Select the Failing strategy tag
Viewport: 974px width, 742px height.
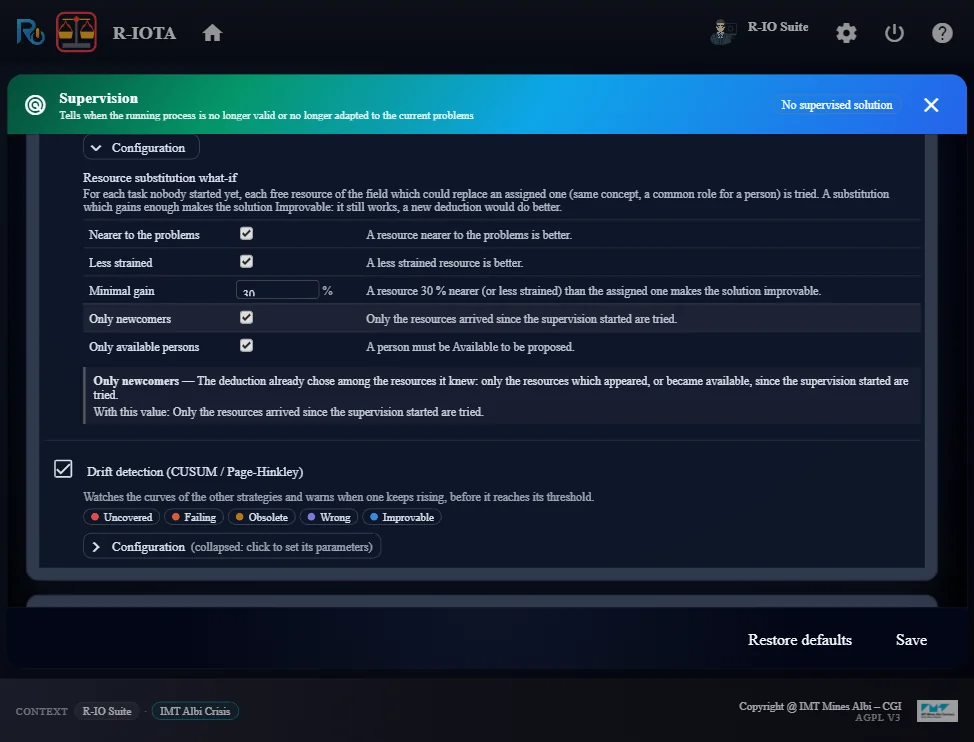tap(194, 517)
